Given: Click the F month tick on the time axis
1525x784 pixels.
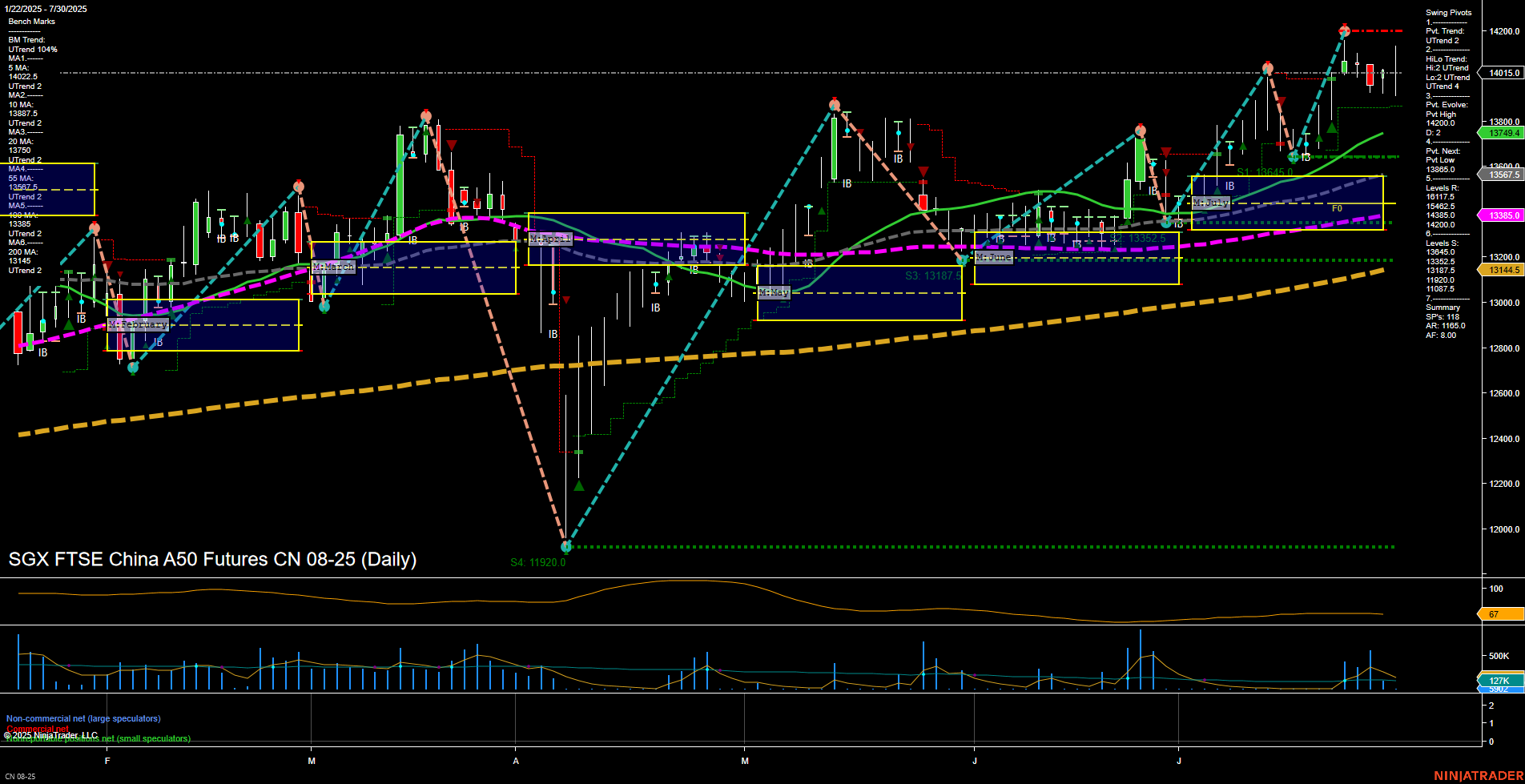Looking at the screenshot, I should click(107, 761).
